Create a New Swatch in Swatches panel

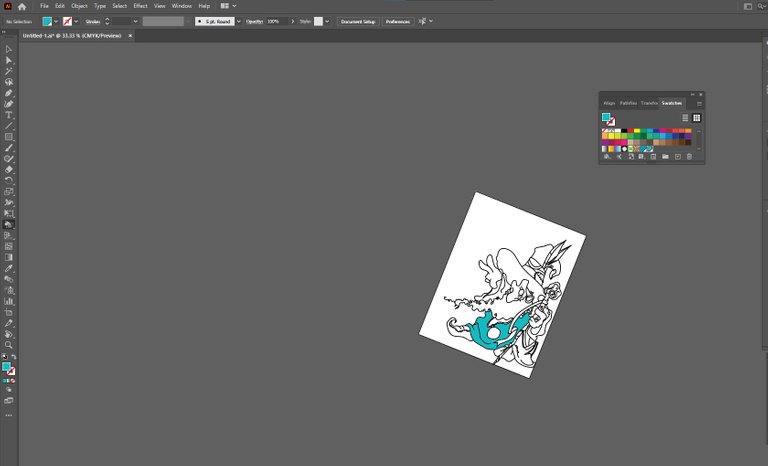(678, 157)
